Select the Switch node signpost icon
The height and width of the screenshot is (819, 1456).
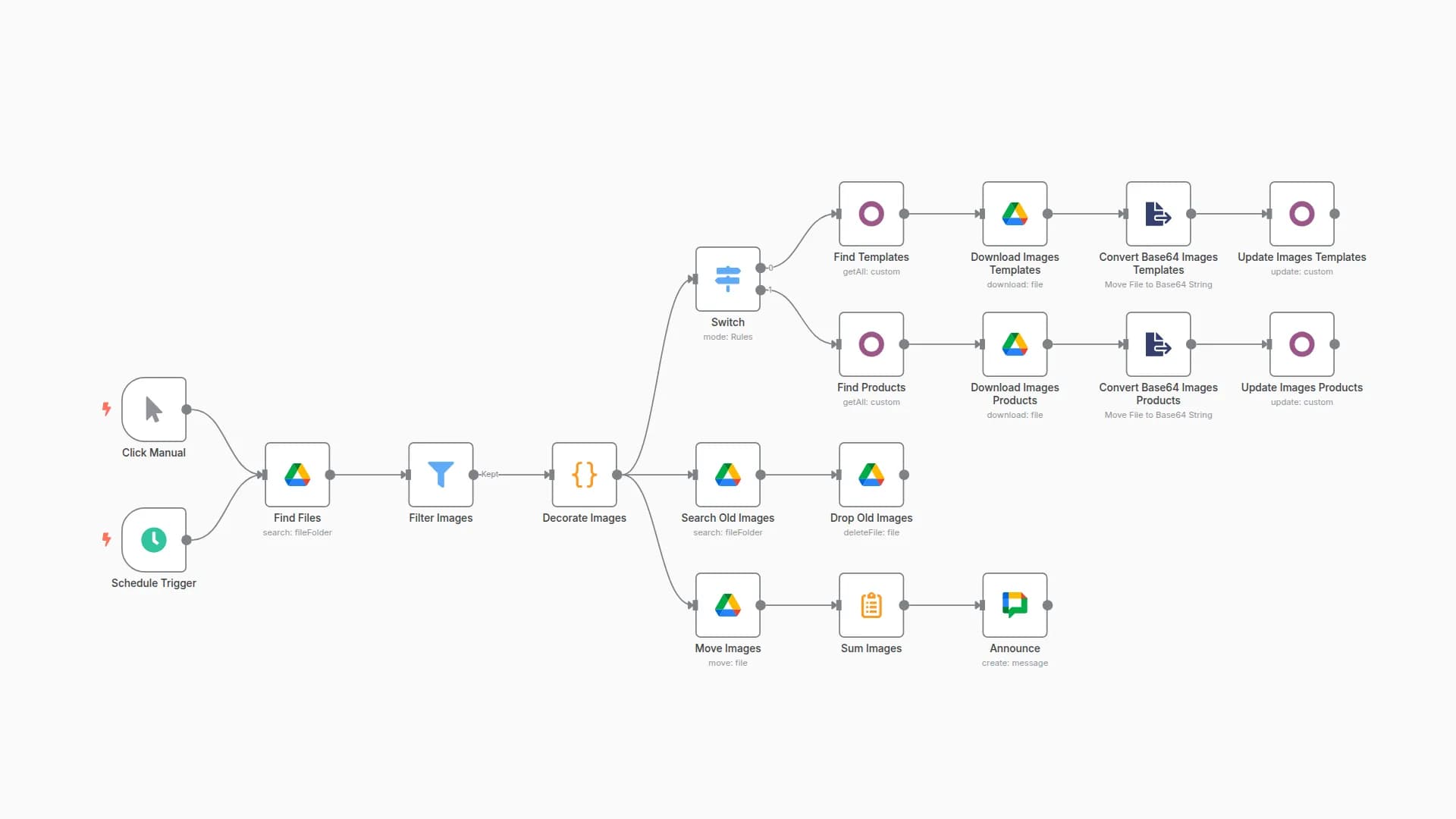tap(727, 279)
